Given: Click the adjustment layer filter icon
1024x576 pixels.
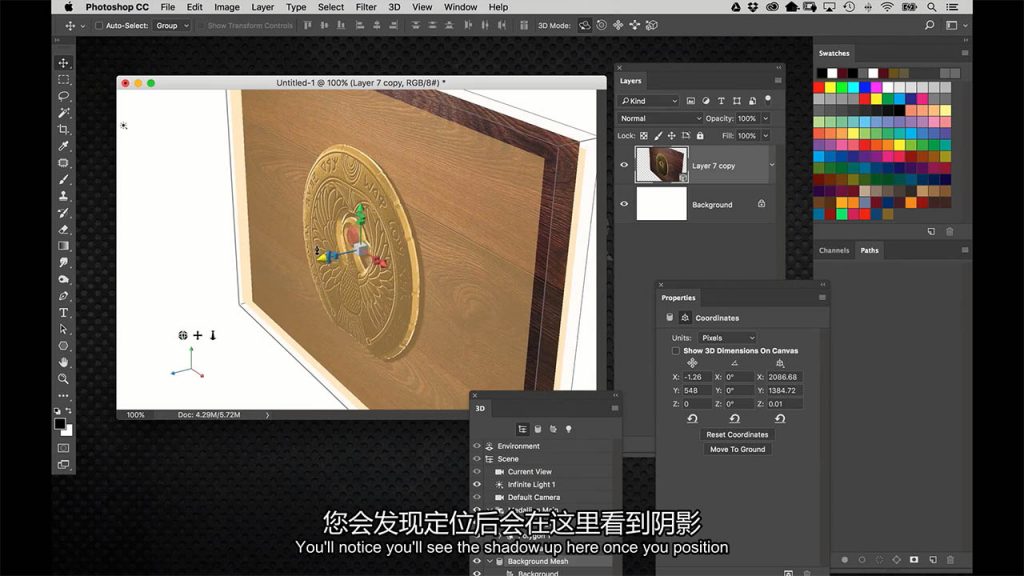Looking at the screenshot, I should [705, 101].
